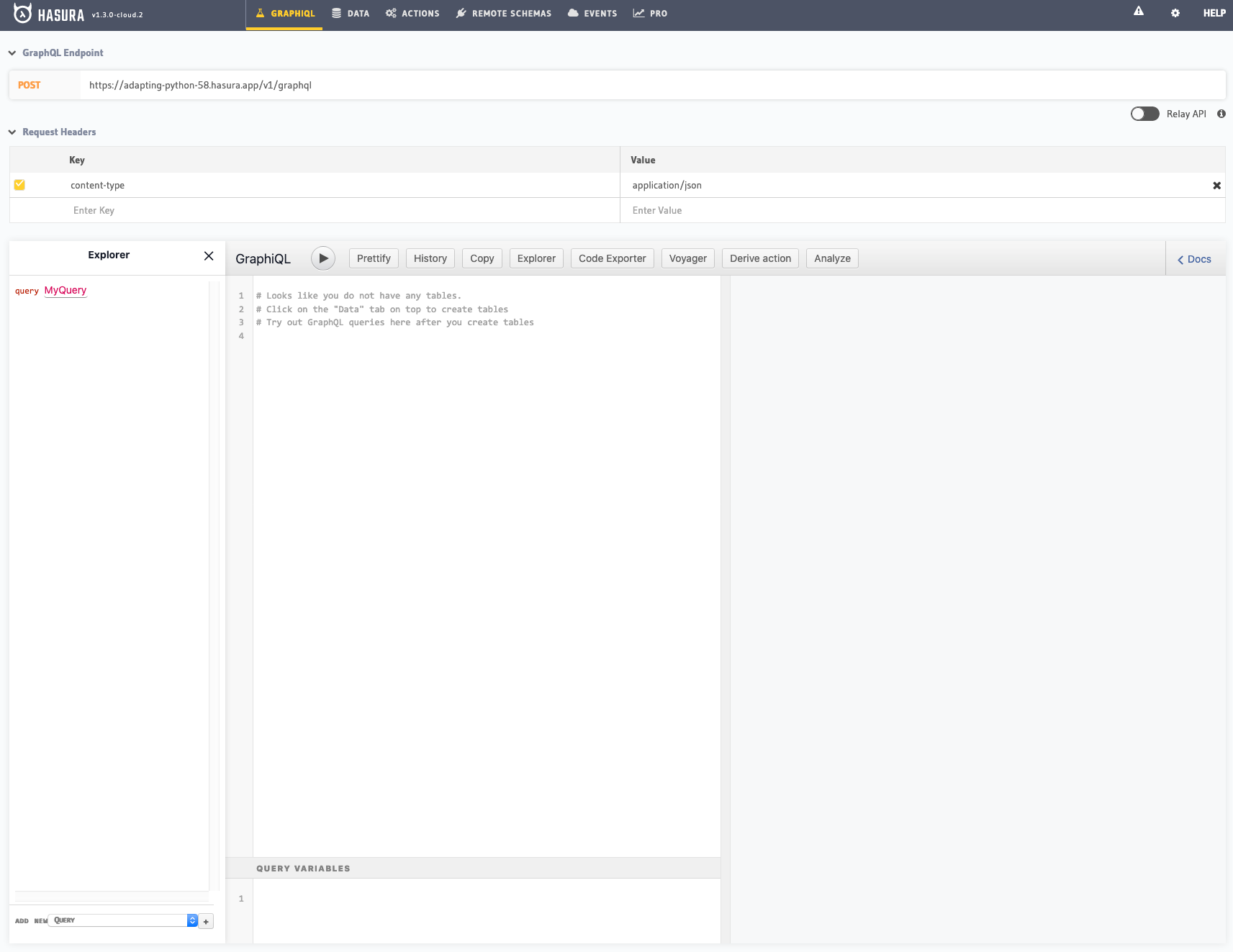Viewport: 1233px width, 952px height.
Task: Open the notifications warning icon
Action: pos(1139,11)
